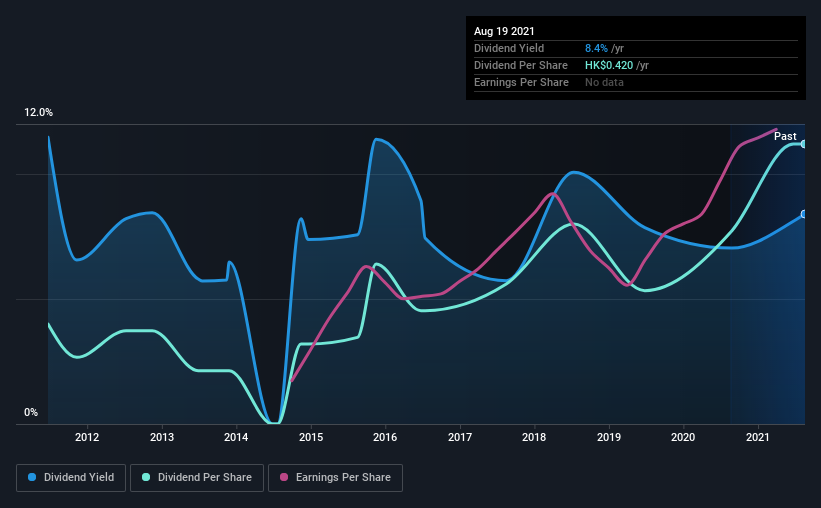Screen dimensions: 821x508
Task: Click the blue dividend yield endpoint marker
Action: [803, 214]
